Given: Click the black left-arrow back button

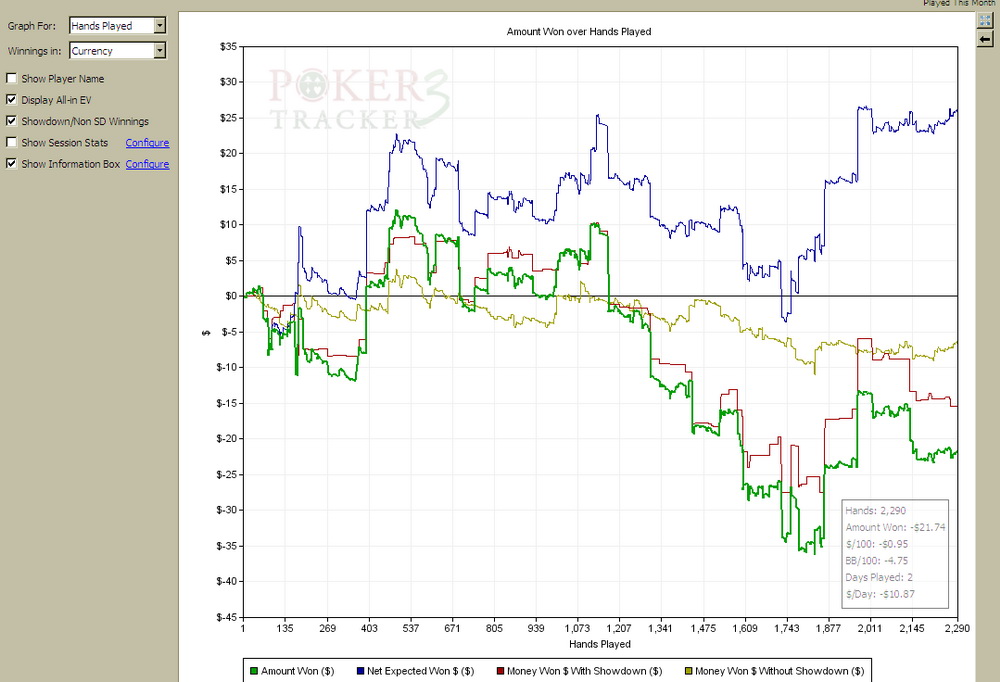Looking at the screenshot, I should coord(985,40).
